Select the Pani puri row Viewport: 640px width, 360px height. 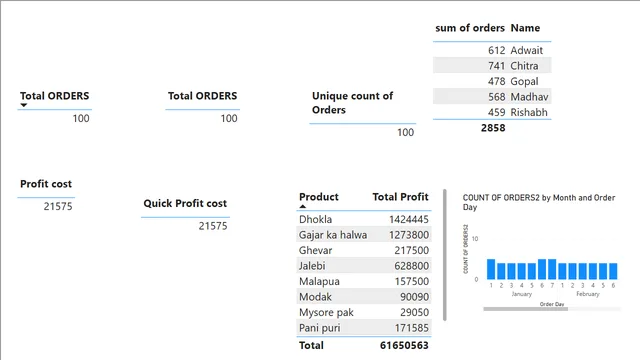point(364,328)
